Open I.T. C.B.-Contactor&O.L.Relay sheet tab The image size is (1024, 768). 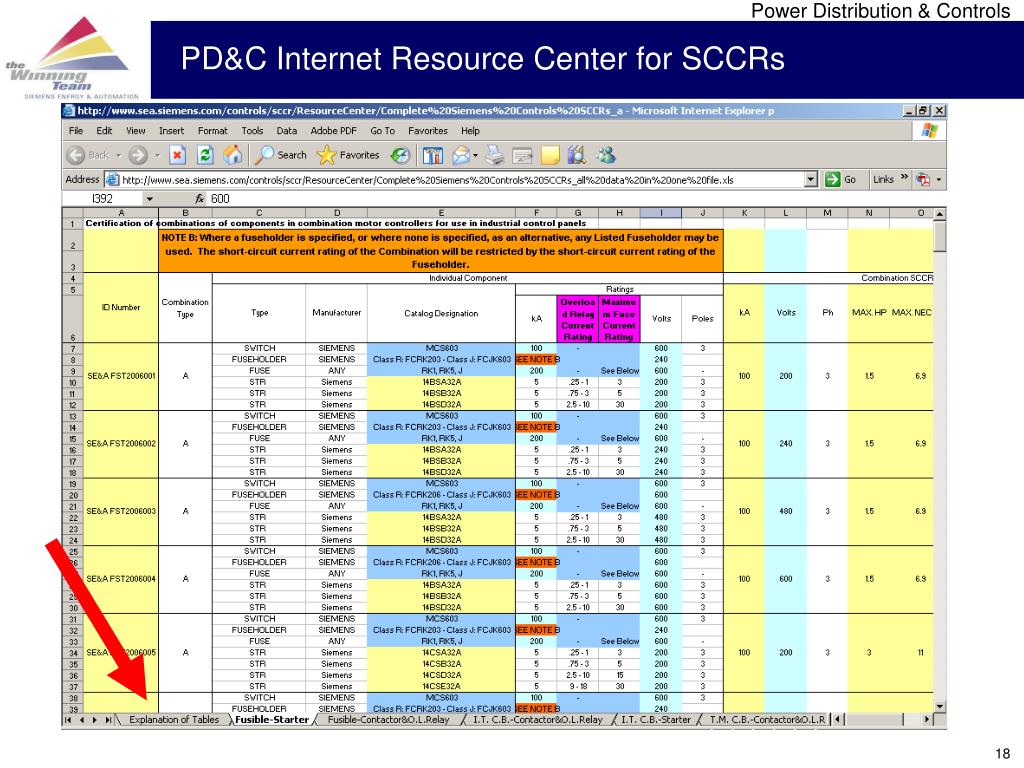(538, 720)
